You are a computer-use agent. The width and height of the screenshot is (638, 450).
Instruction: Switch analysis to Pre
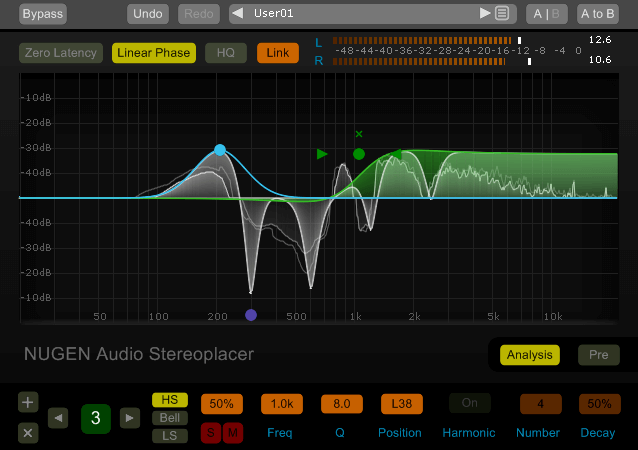tap(599, 355)
